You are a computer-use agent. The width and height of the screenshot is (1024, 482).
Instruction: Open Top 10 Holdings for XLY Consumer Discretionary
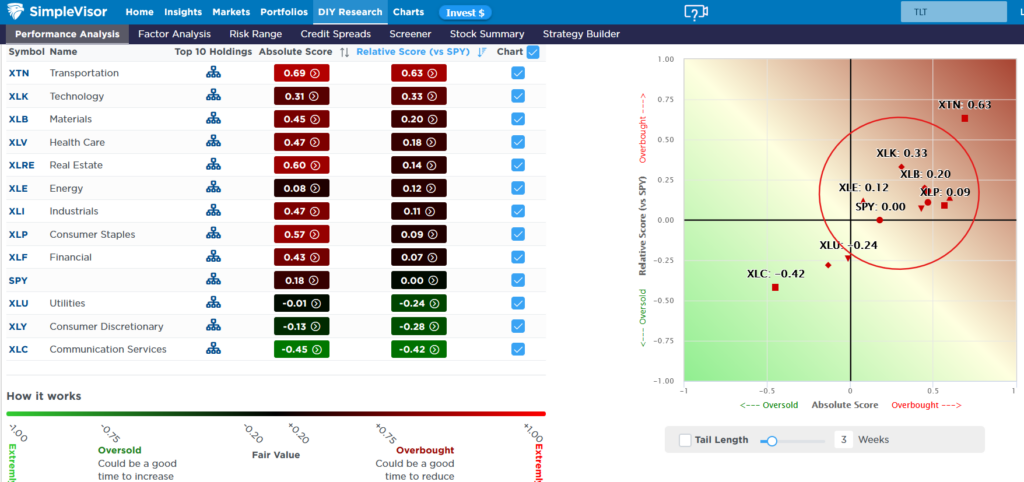click(213, 326)
